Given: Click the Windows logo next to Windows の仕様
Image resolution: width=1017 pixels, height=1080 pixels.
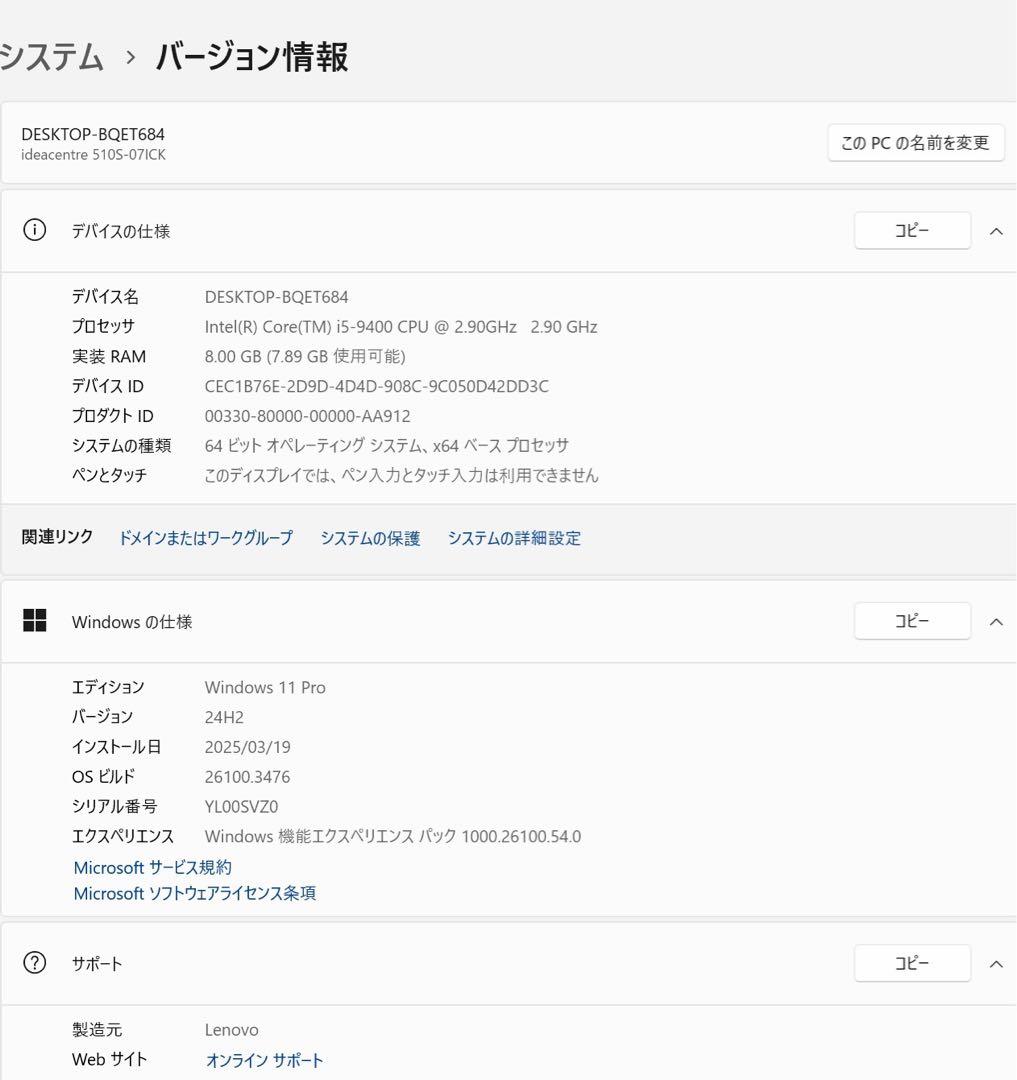Looking at the screenshot, I should pos(35,620).
